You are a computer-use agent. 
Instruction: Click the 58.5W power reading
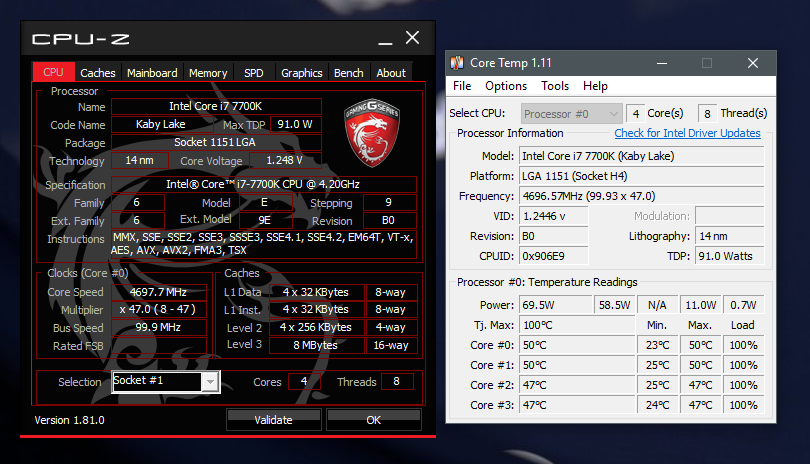click(x=615, y=305)
